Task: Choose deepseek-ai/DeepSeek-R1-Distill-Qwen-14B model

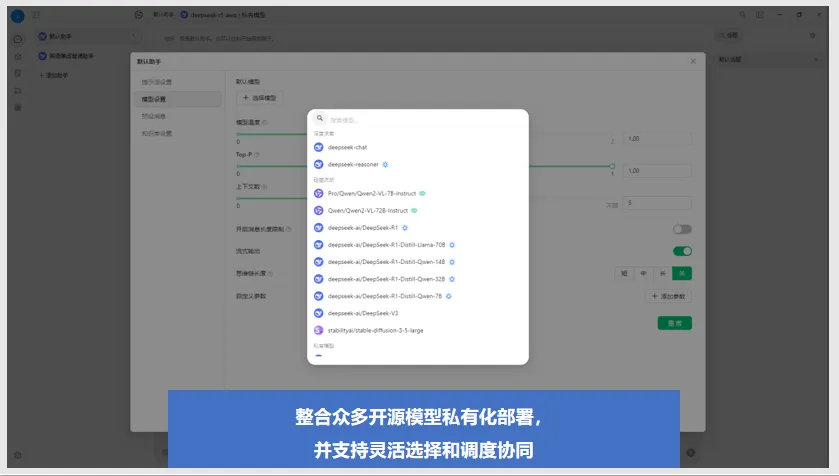Action: [x=418, y=262]
